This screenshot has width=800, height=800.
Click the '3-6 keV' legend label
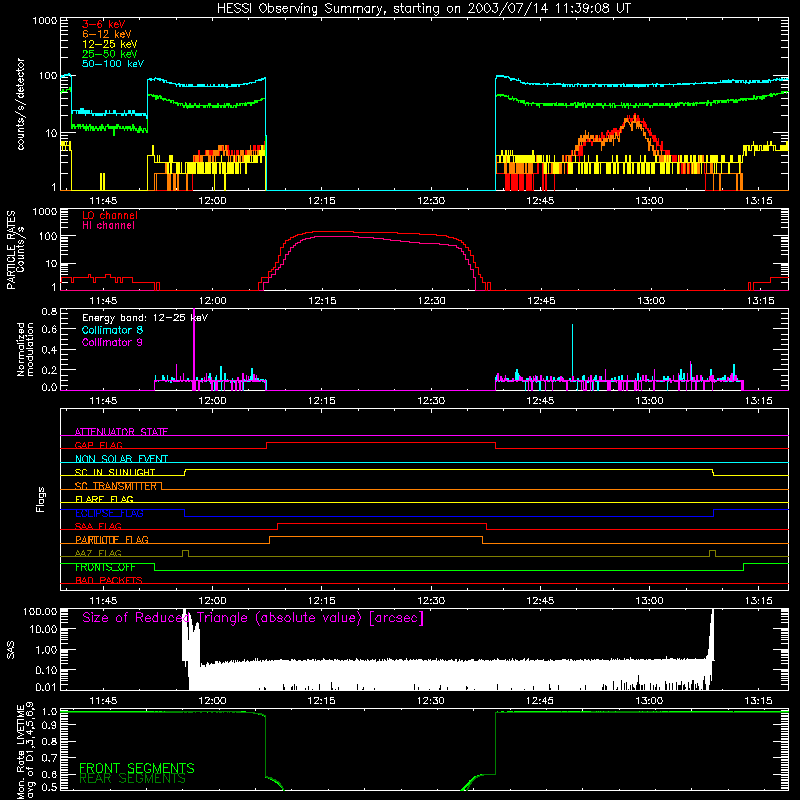point(104,24)
